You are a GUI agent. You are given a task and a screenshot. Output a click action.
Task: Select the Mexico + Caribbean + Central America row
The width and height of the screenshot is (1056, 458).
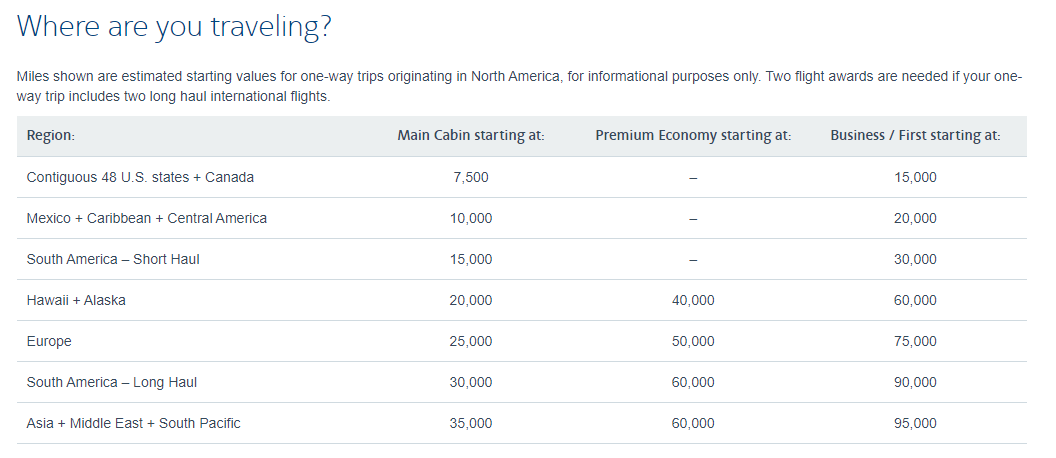[522, 218]
